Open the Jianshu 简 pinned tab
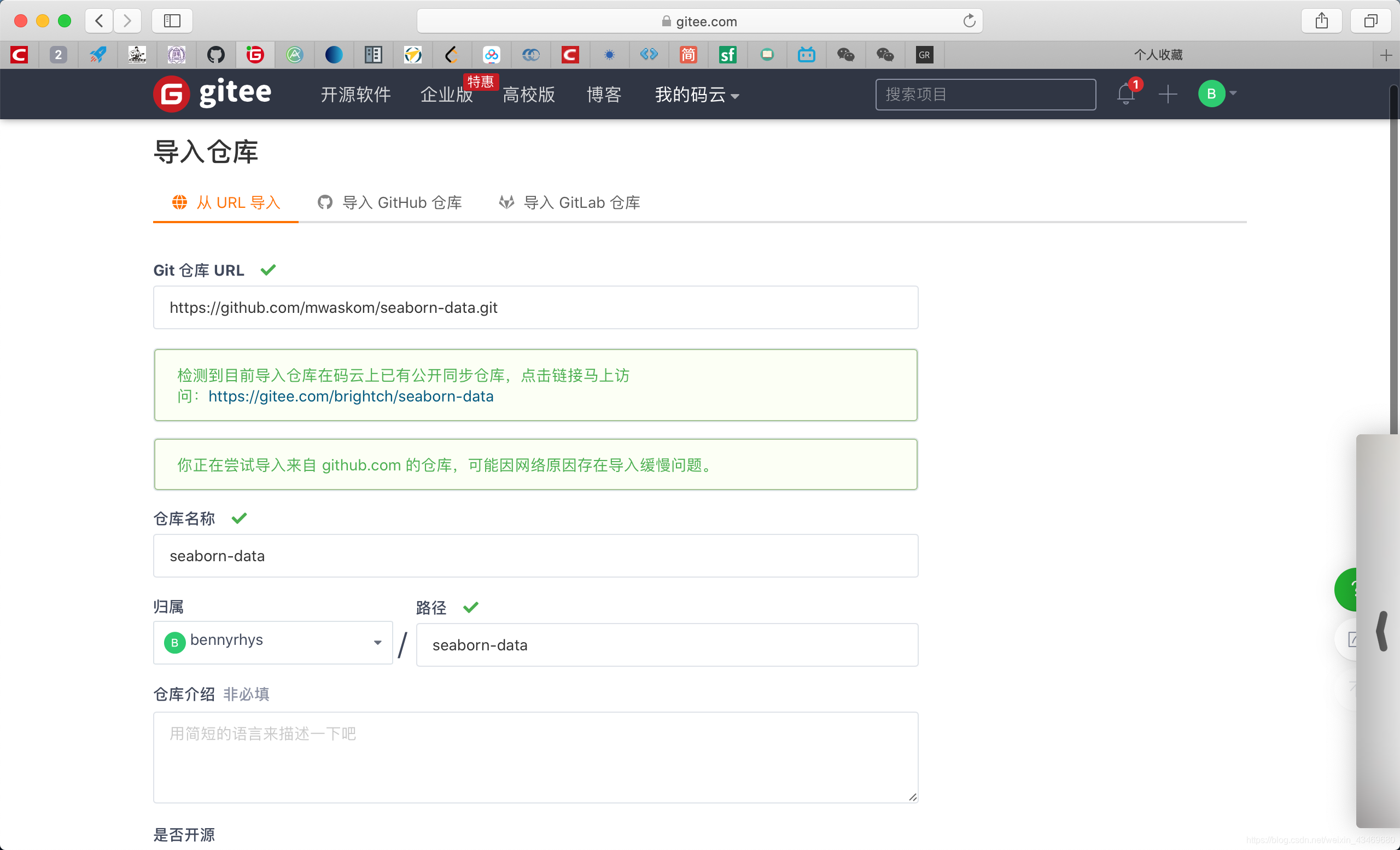The height and width of the screenshot is (850, 1400). click(x=688, y=55)
